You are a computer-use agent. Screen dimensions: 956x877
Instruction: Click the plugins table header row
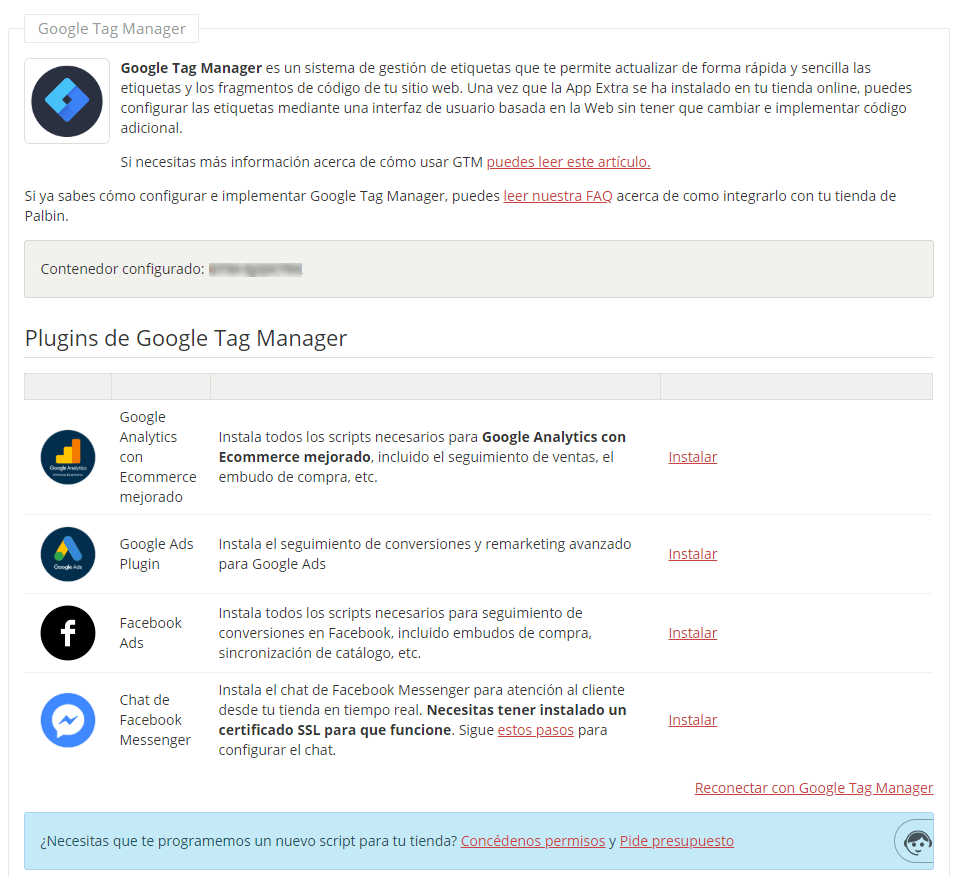[x=478, y=386]
